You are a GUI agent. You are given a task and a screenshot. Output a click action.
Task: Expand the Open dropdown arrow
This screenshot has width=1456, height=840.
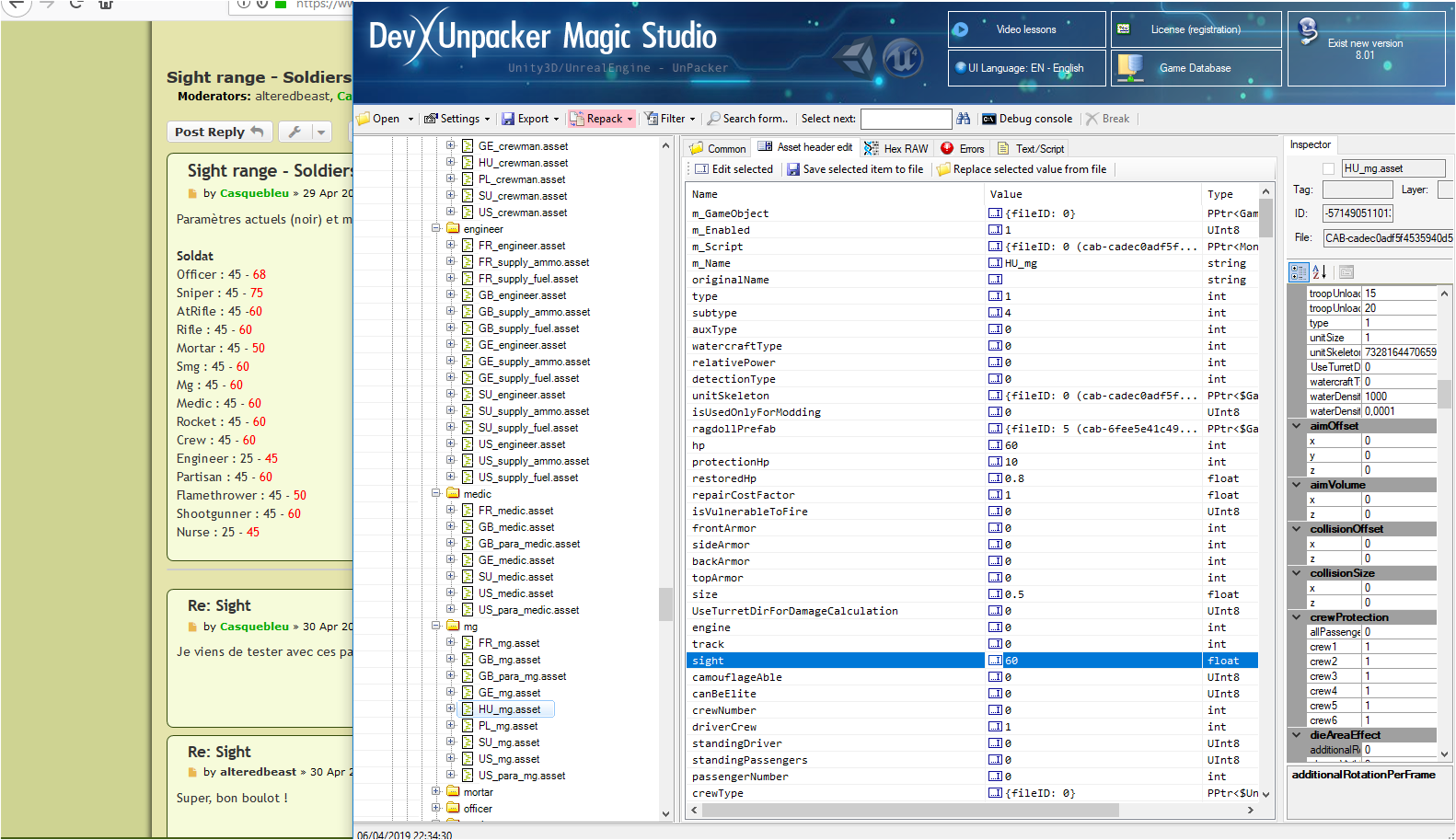click(x=410, y=119)
